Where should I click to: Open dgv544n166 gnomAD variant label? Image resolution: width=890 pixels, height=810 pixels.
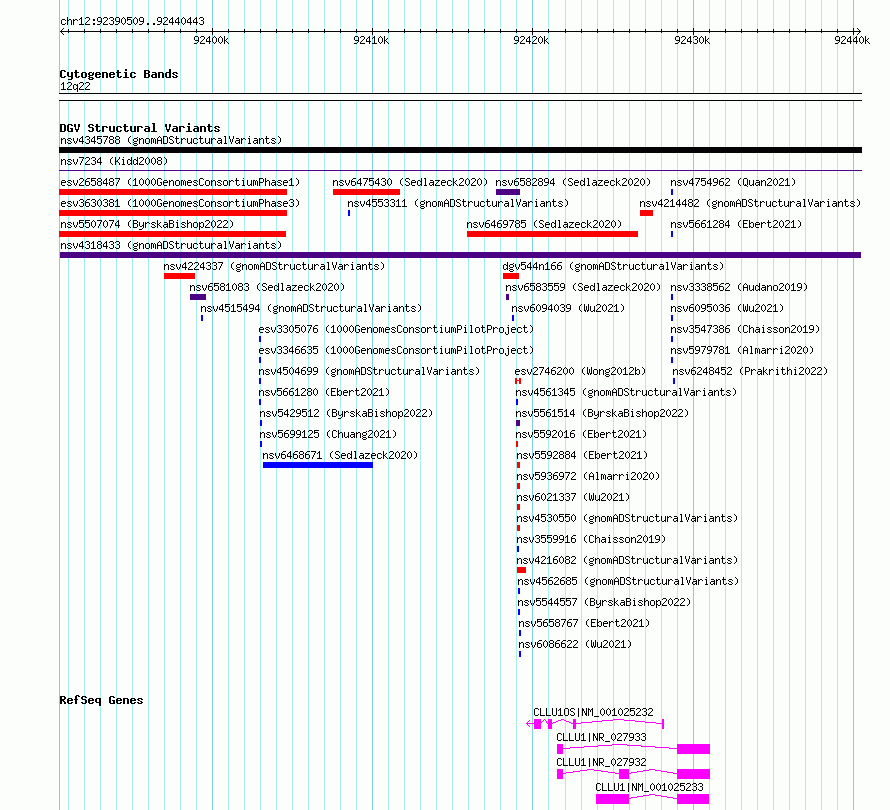(x=614, y=266)
